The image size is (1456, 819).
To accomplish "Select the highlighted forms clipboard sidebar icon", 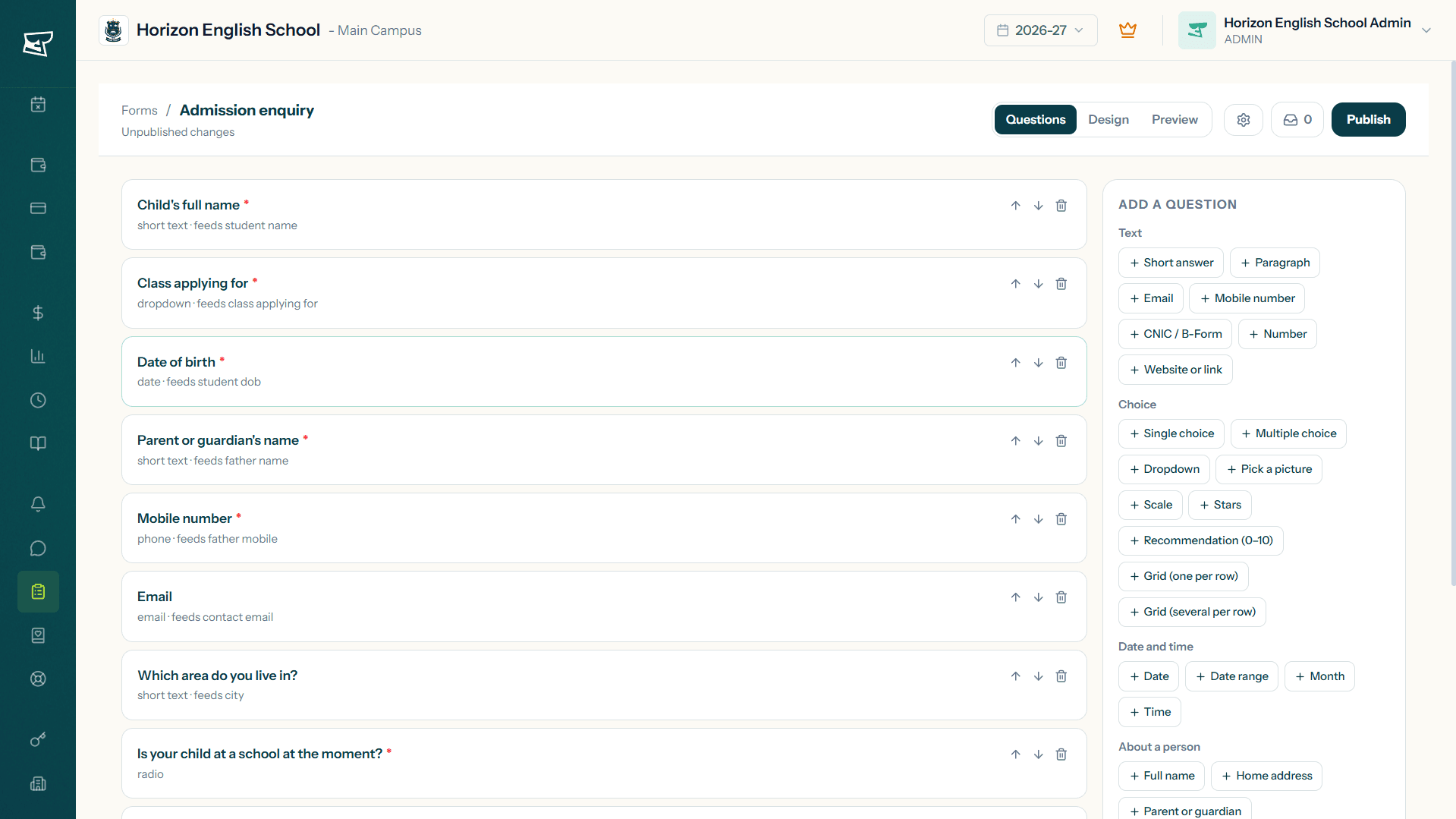I will tap(38, 591).
